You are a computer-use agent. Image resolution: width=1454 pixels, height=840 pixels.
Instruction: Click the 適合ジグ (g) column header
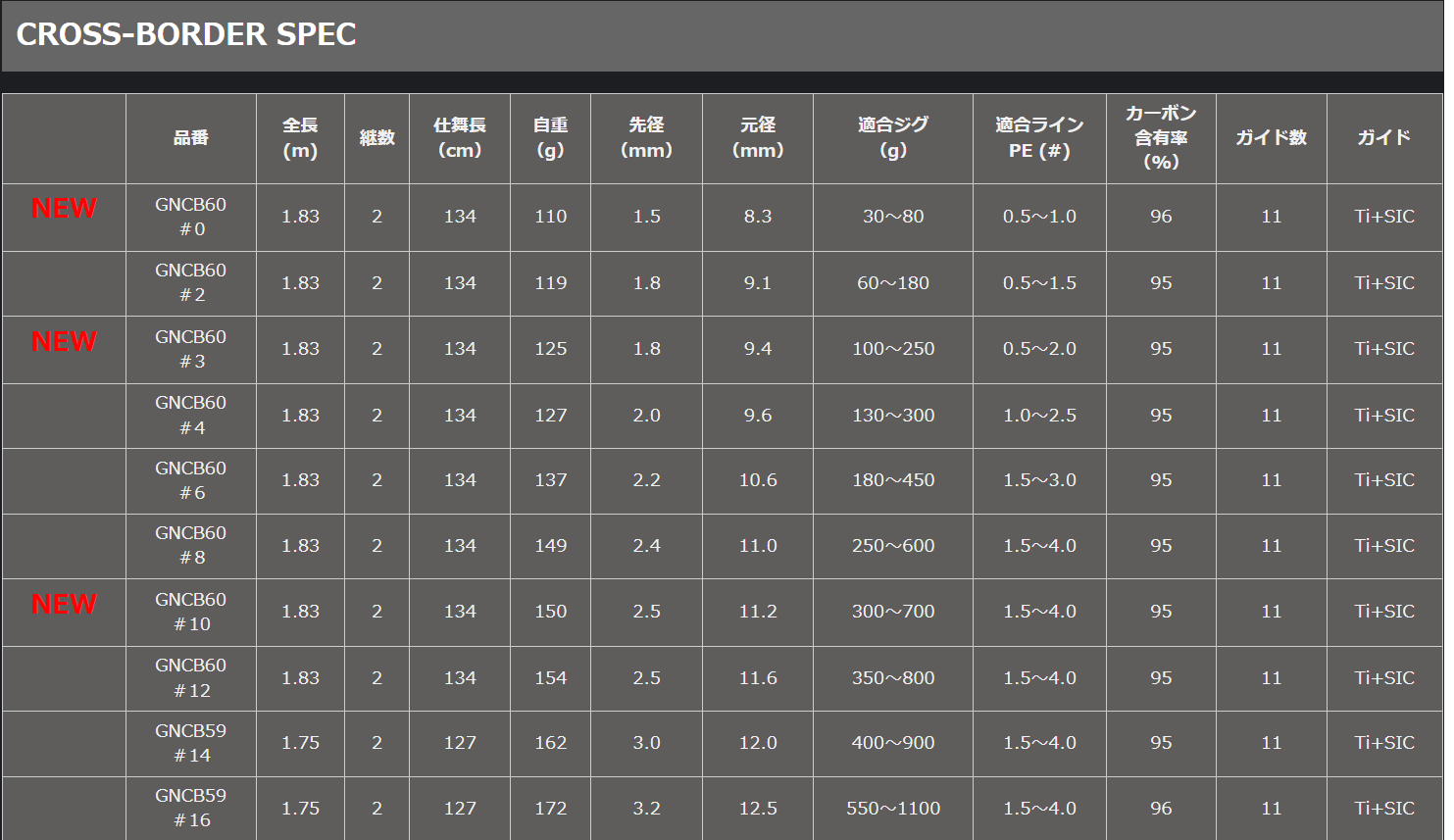click(x=893, y=138)
